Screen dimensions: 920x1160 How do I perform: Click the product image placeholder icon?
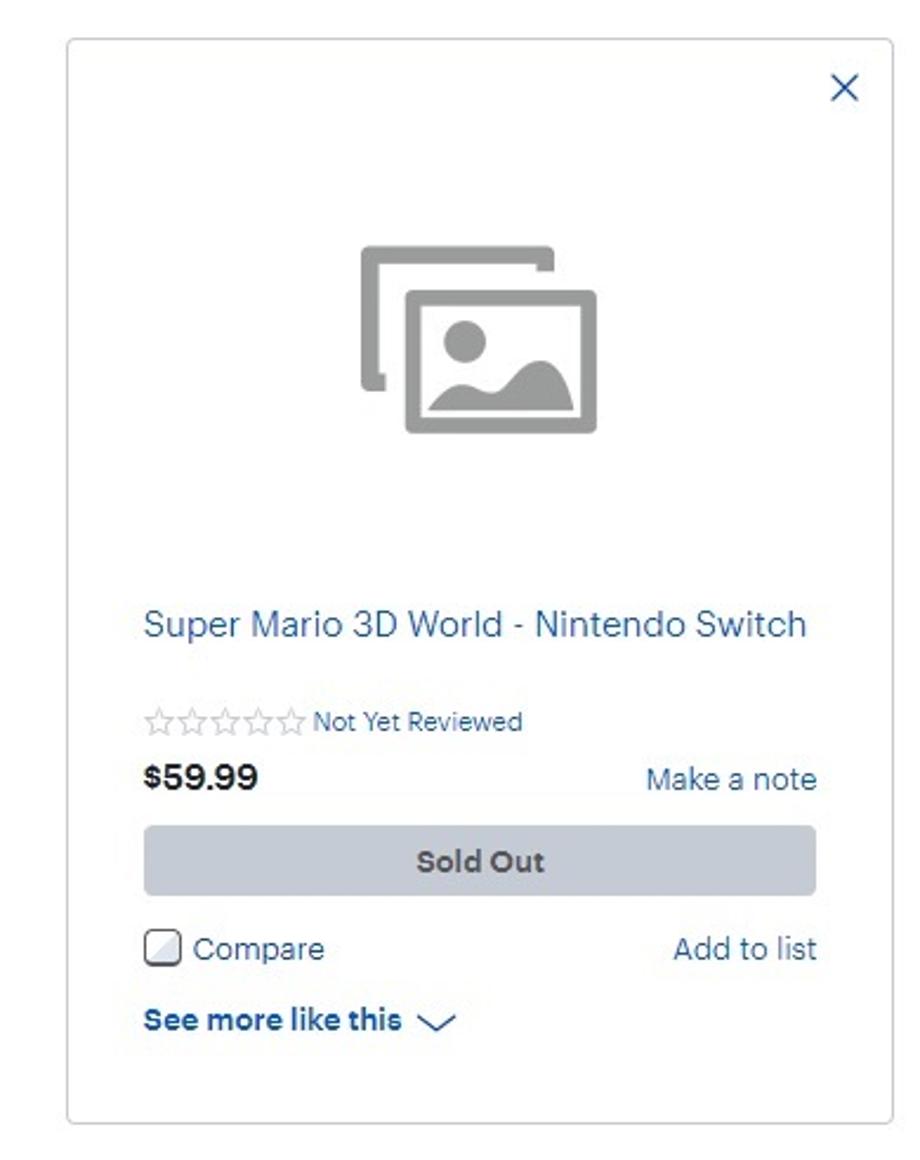pos(479,339)
